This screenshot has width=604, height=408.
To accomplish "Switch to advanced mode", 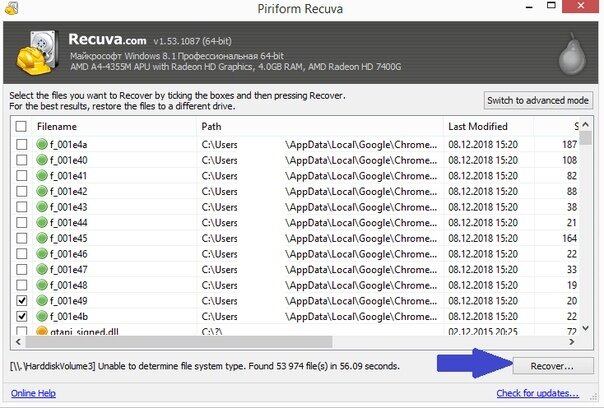I will (538, 101).
